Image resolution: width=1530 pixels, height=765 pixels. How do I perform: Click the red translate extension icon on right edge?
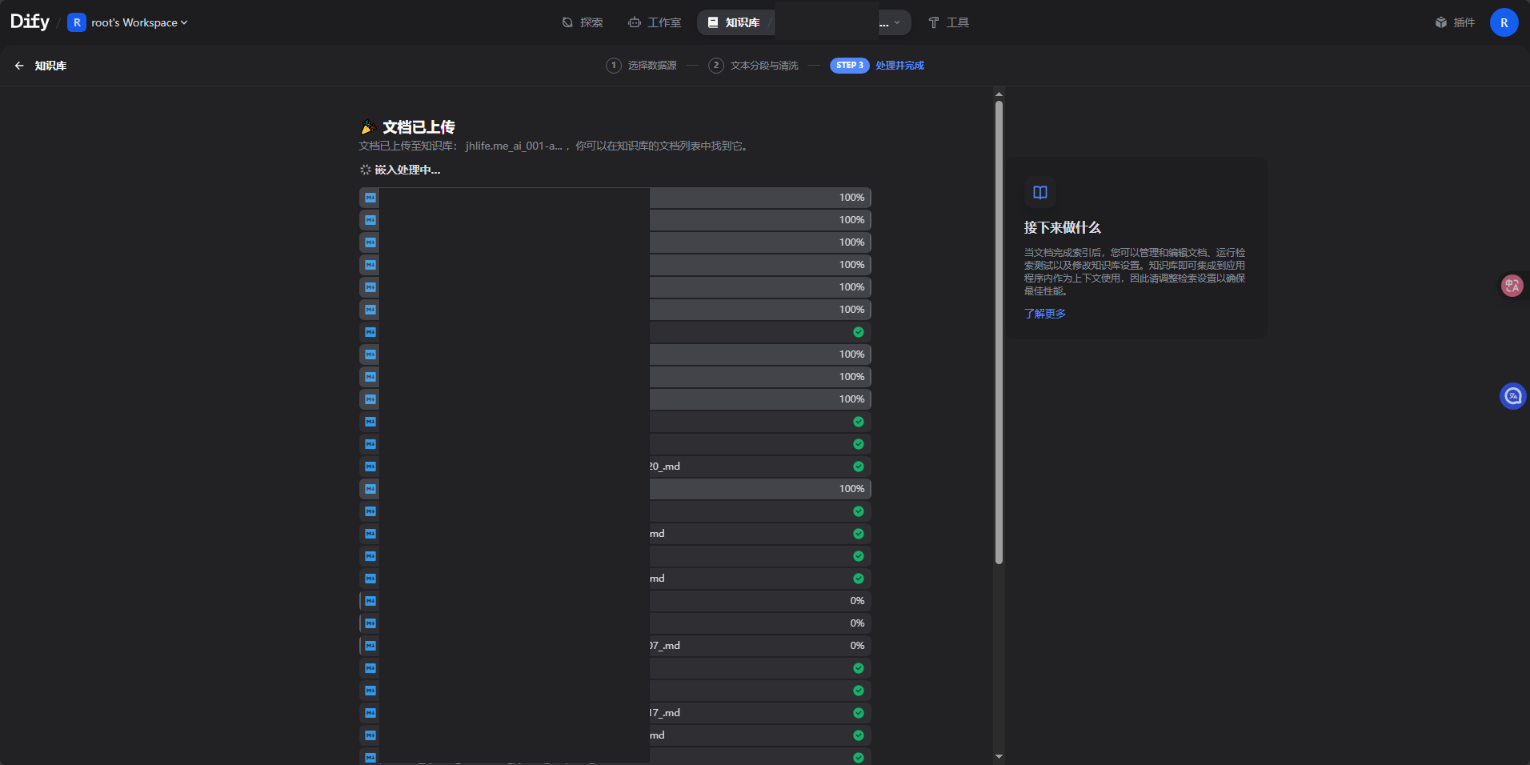(1512, 286)
